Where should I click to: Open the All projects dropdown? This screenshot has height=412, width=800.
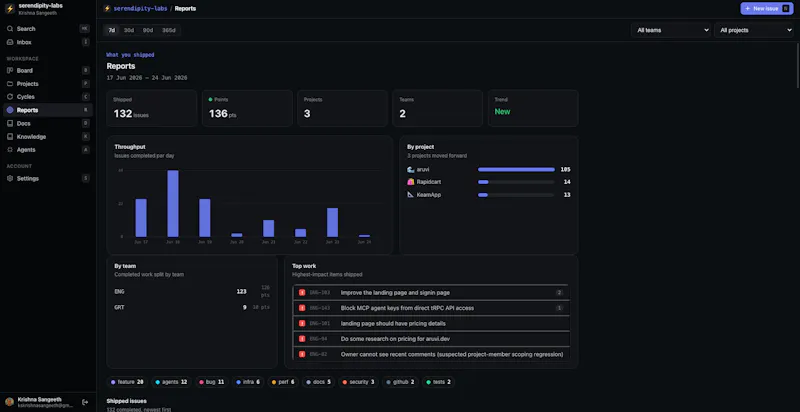tap(754, 30)
